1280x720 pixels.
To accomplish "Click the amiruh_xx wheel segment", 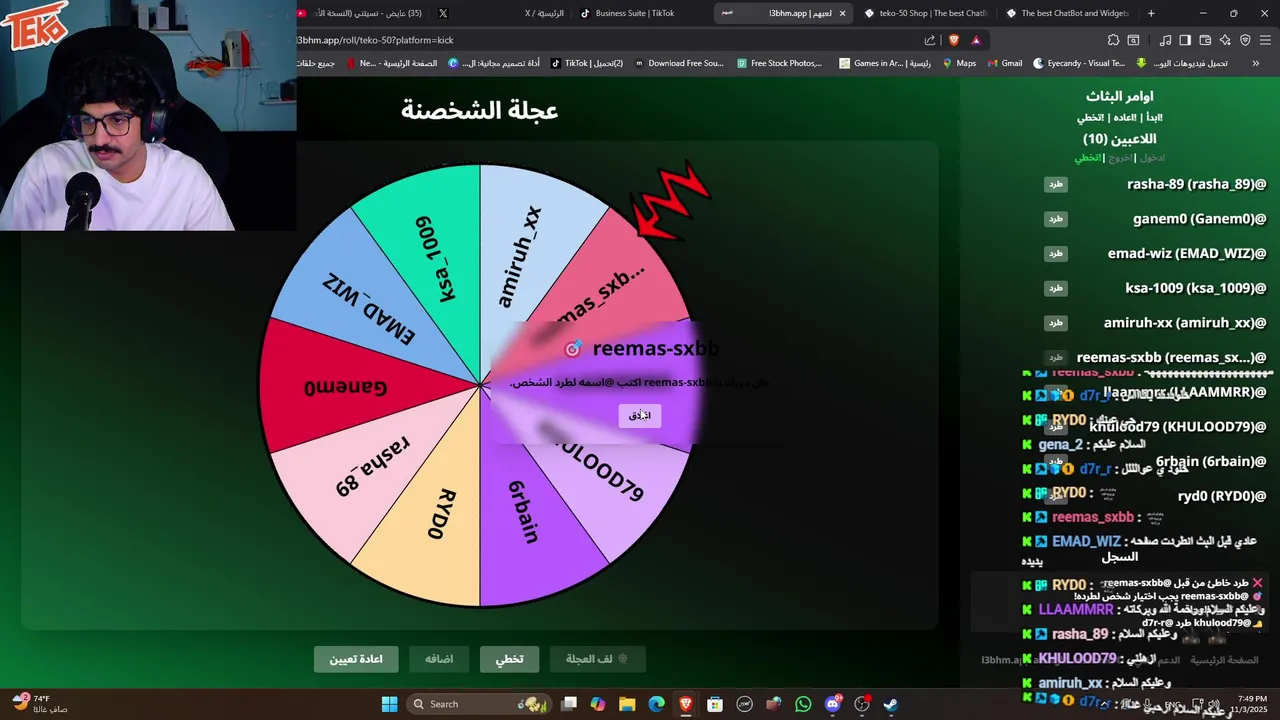I will coord(520,258).
